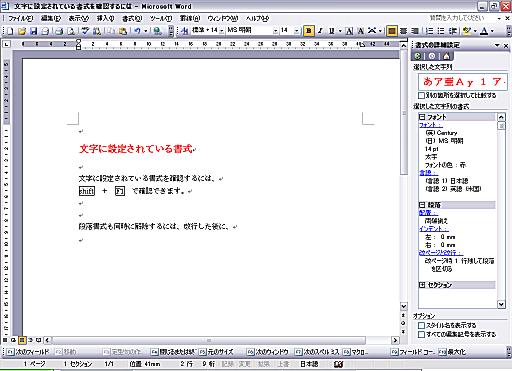Open the Style box dropdown (標準 + 14)
The width and height of the screenshot is (512, 371).
pyautogui.click(x=221, y=31)
